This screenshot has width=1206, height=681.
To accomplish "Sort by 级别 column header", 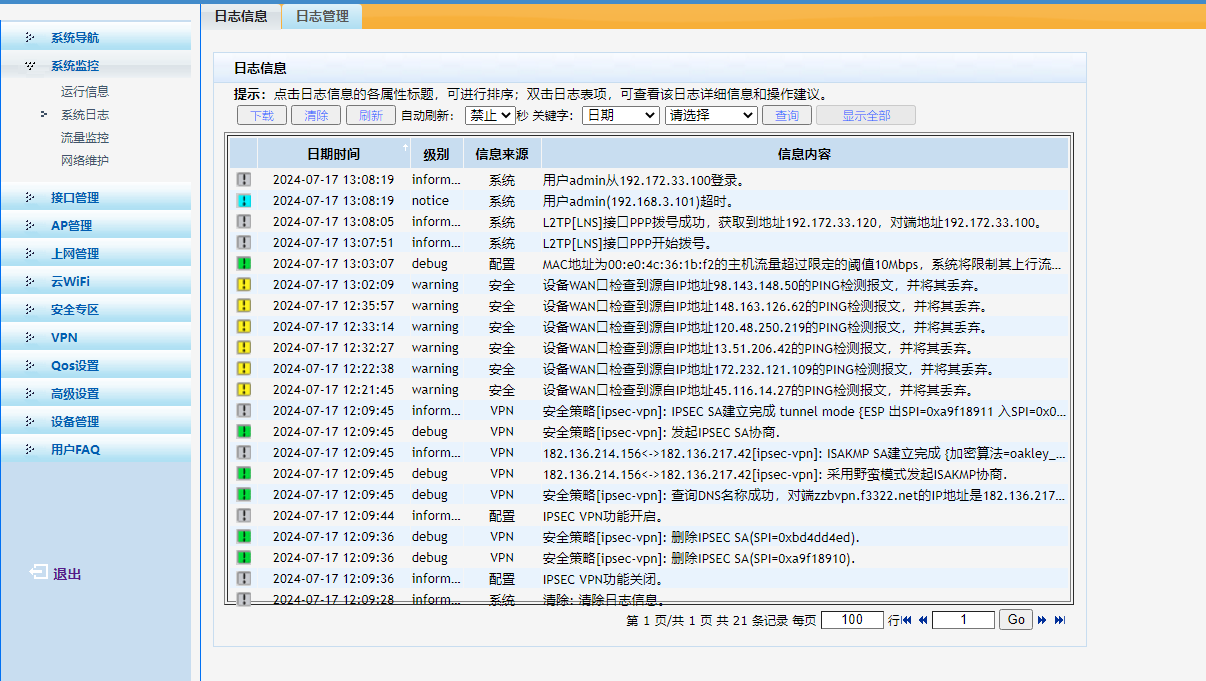I will pos(436,154).
